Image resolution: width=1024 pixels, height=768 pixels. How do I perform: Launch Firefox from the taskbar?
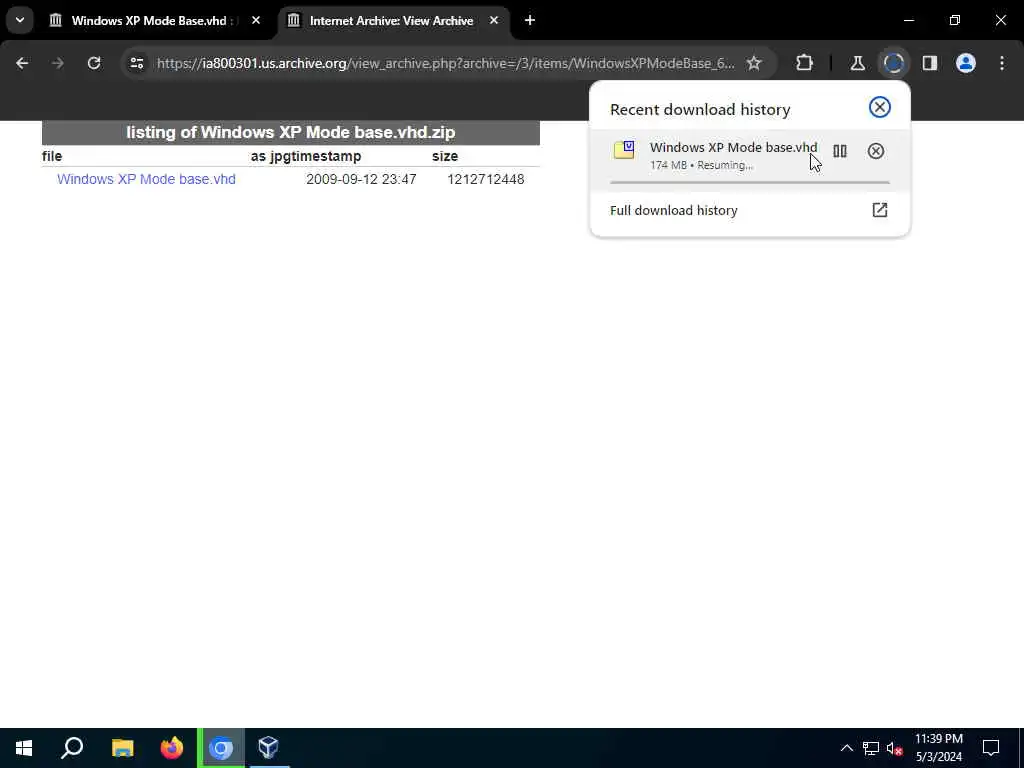172,748
